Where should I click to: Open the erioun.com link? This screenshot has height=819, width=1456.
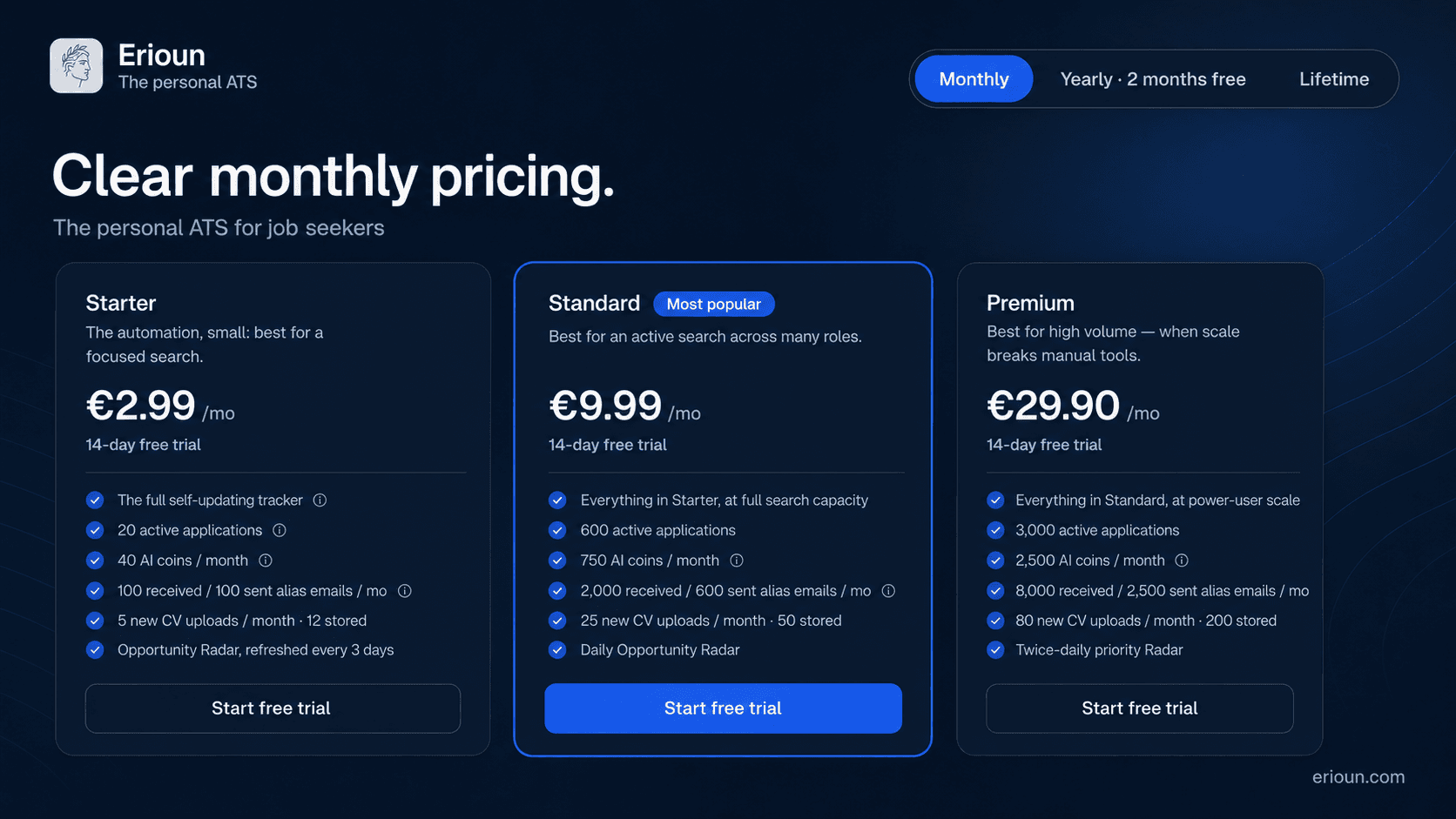coord(1358,777)
